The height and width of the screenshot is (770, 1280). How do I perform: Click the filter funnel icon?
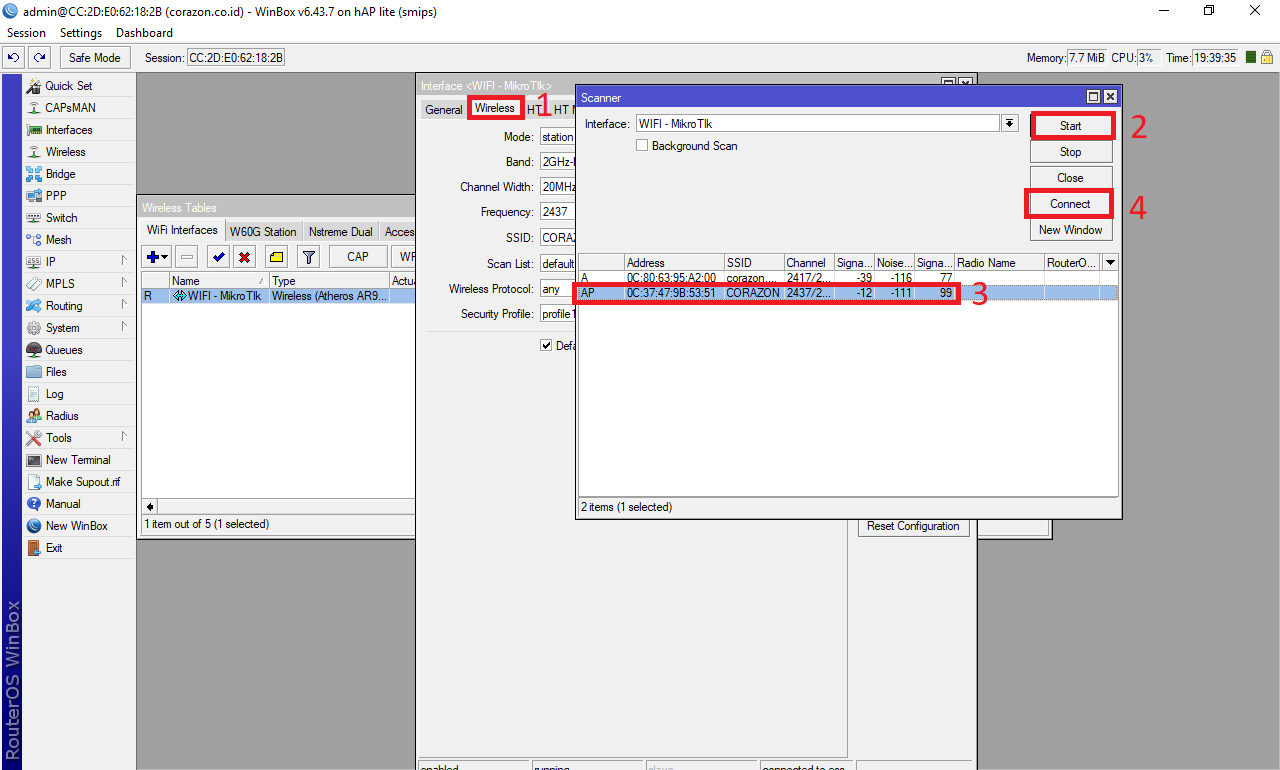pos(308,256)
